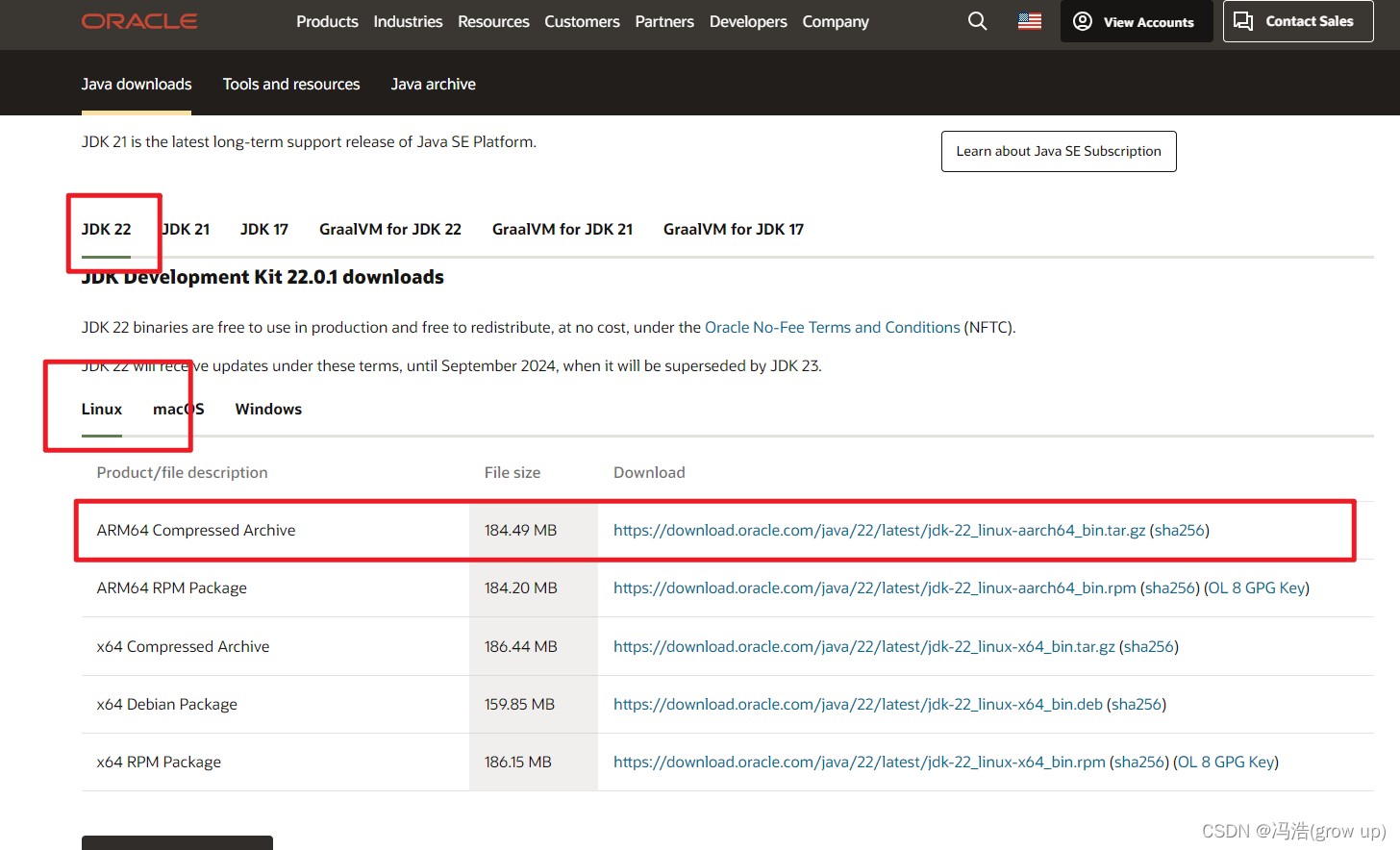Viewport: 1400px width, 850px height.
Task: Open sha256 for ARM64 RPM Package
Action: click(x=1170, y=587)
